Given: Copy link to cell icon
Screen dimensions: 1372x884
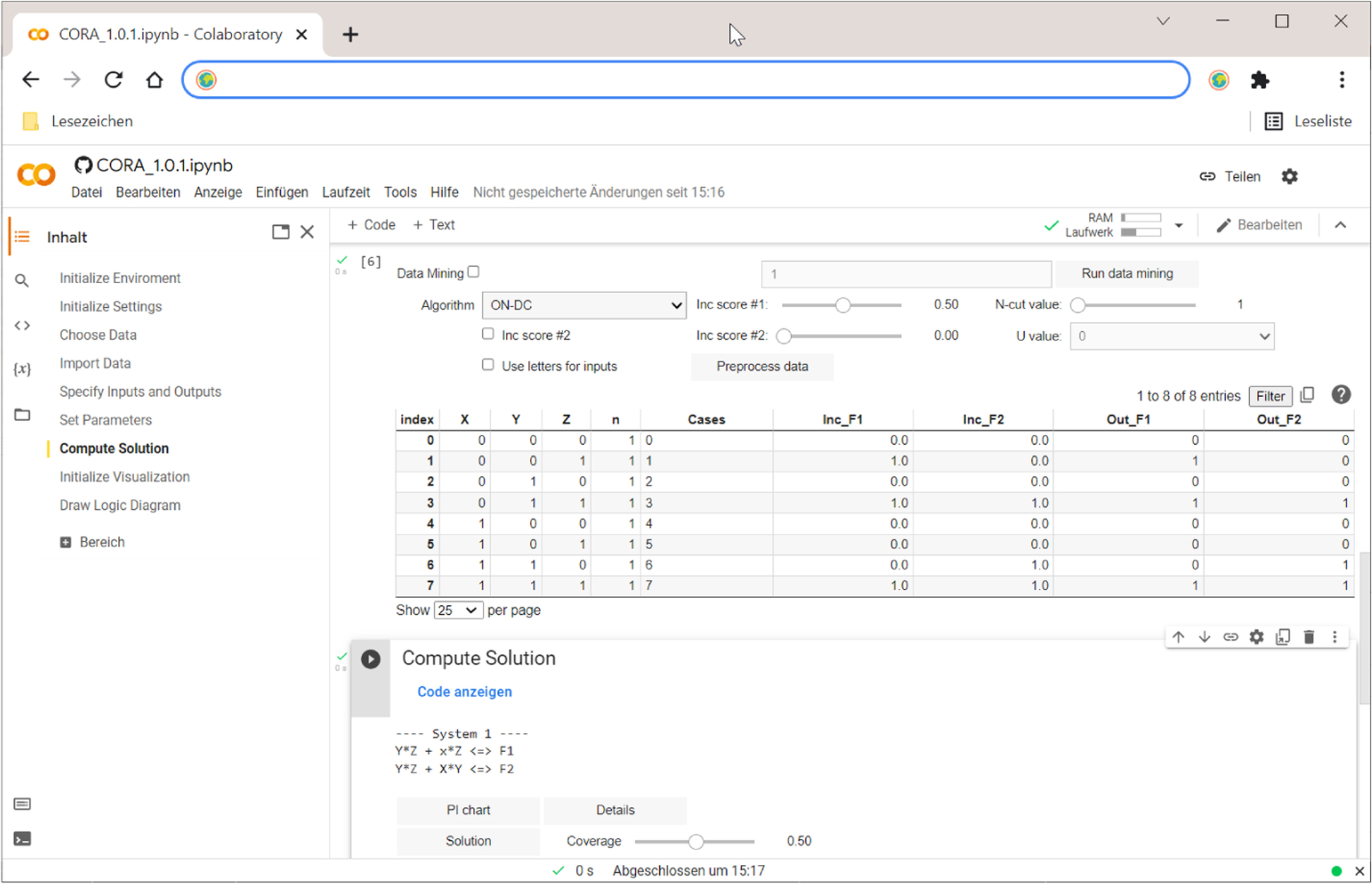Looking at the screenshot, I should [x=1231, y=637].
